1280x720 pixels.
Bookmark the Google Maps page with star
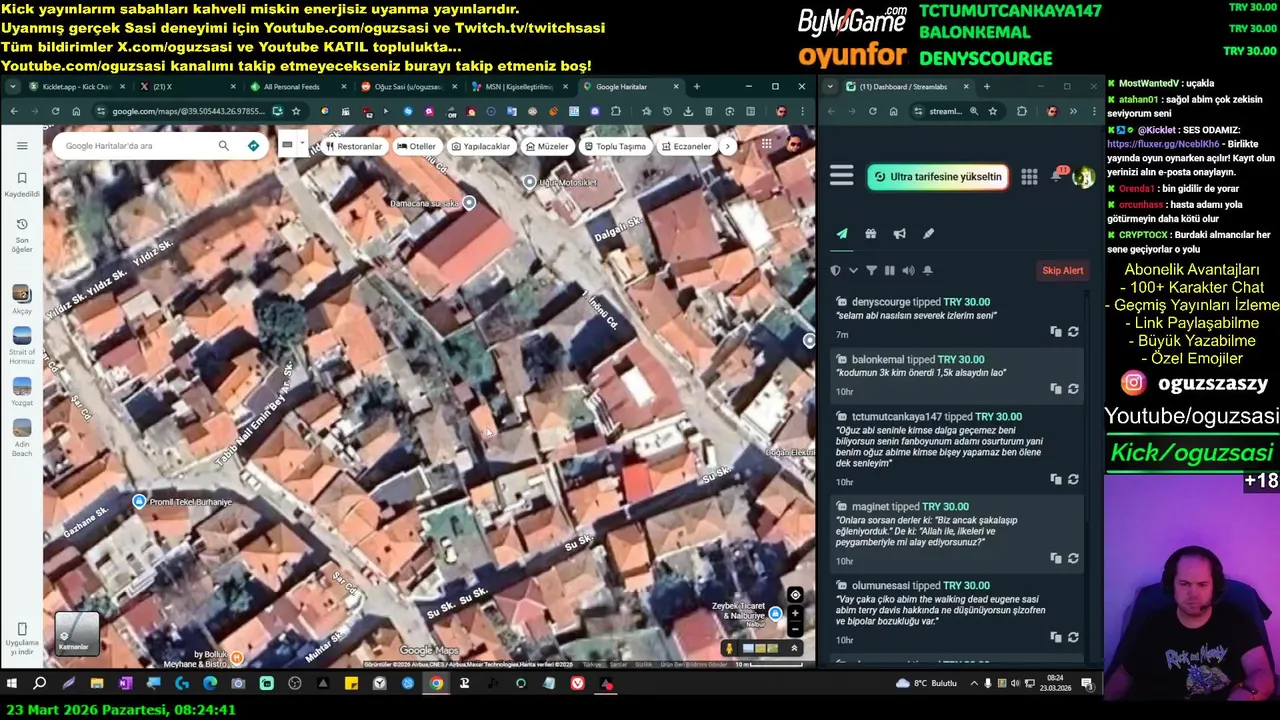(296, 111)
